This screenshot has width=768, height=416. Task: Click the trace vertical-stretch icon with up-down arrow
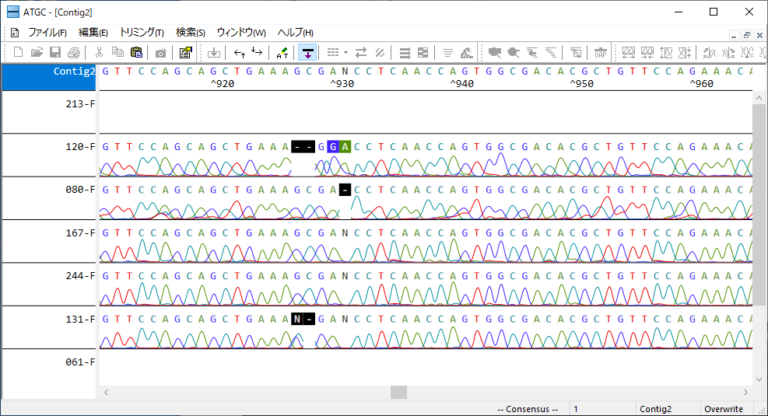666,52
